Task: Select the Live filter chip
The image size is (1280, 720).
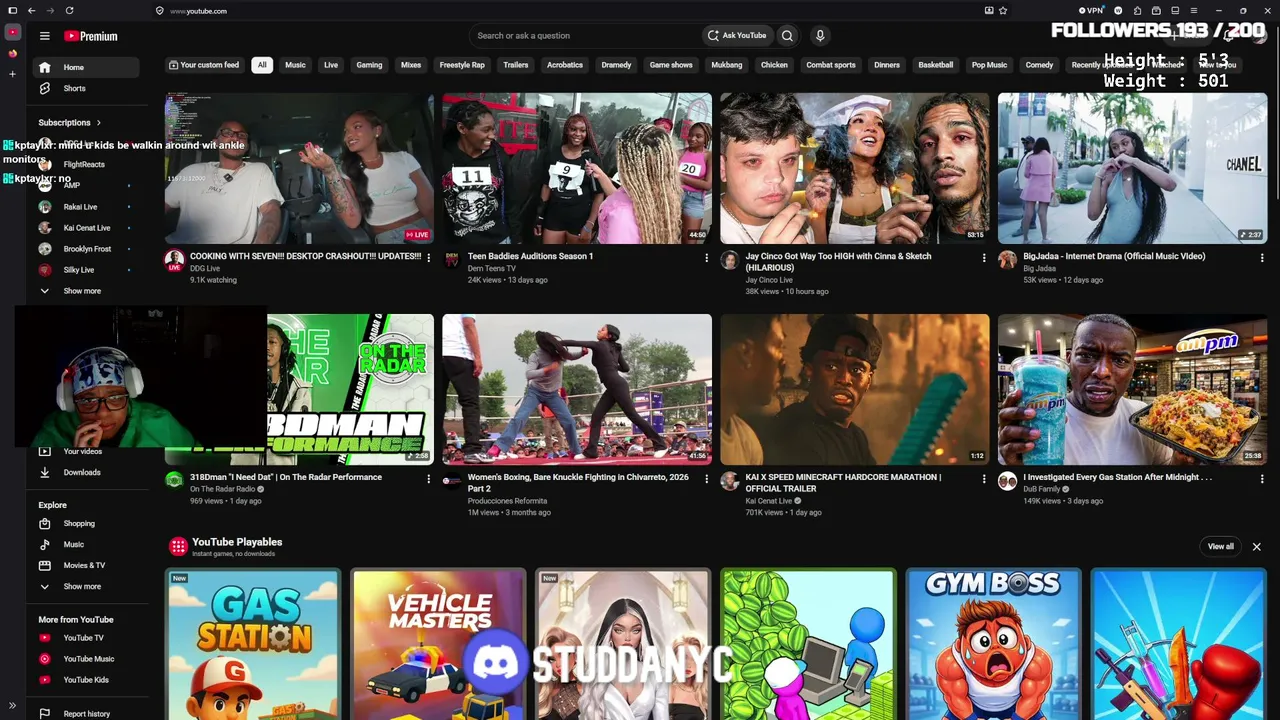Action: [331, 65]
